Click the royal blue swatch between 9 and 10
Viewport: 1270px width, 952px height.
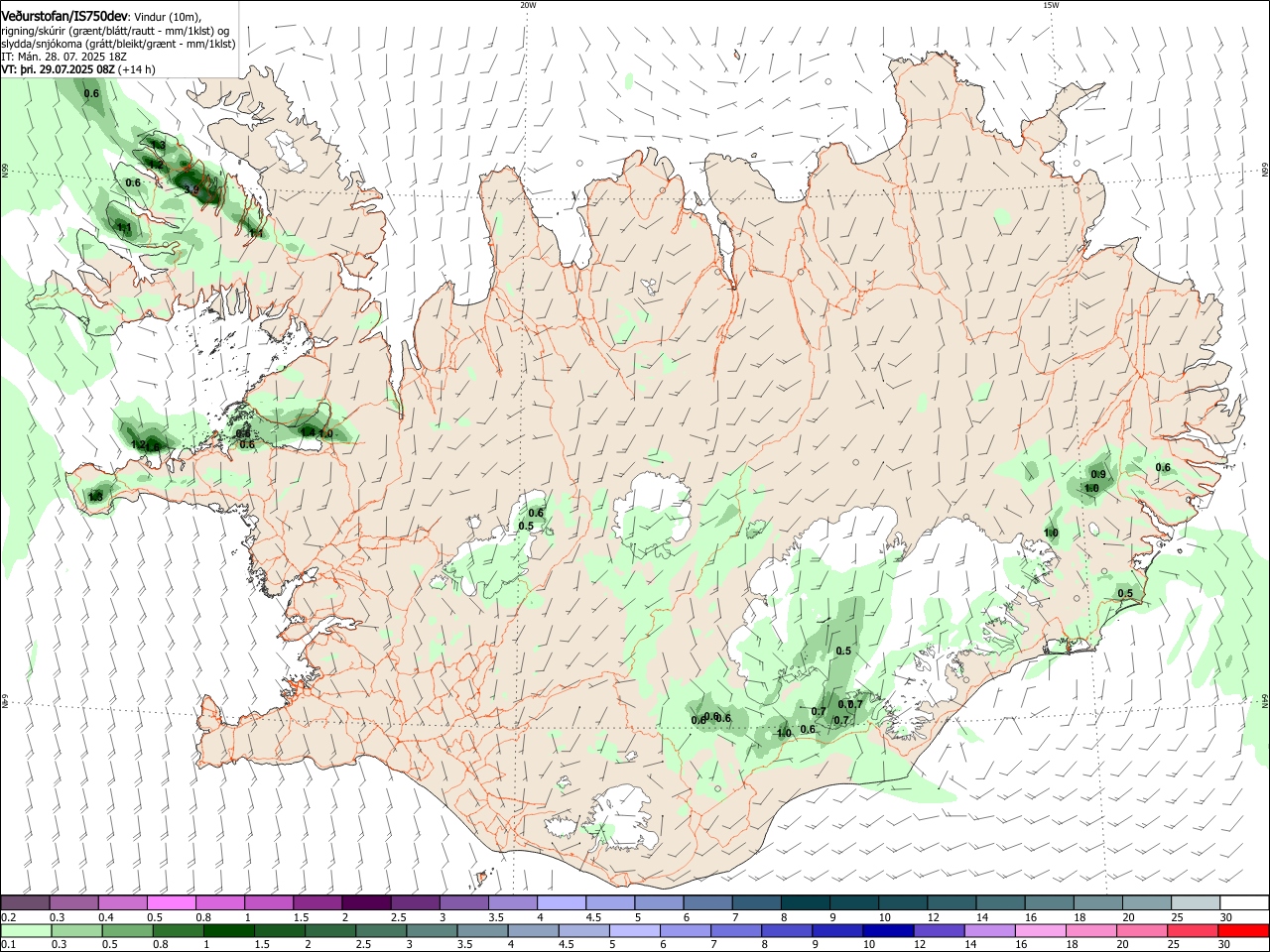(836, 931)
